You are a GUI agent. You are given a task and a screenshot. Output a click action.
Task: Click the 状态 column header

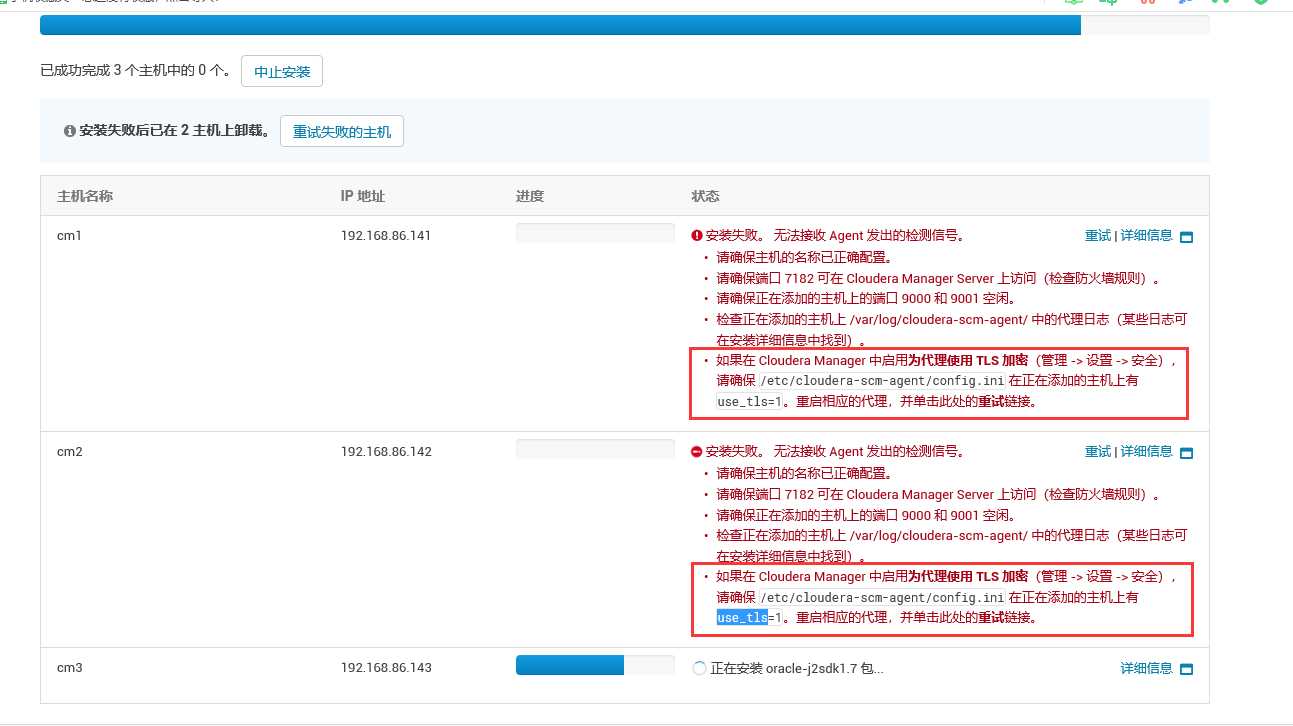(705, 196)
